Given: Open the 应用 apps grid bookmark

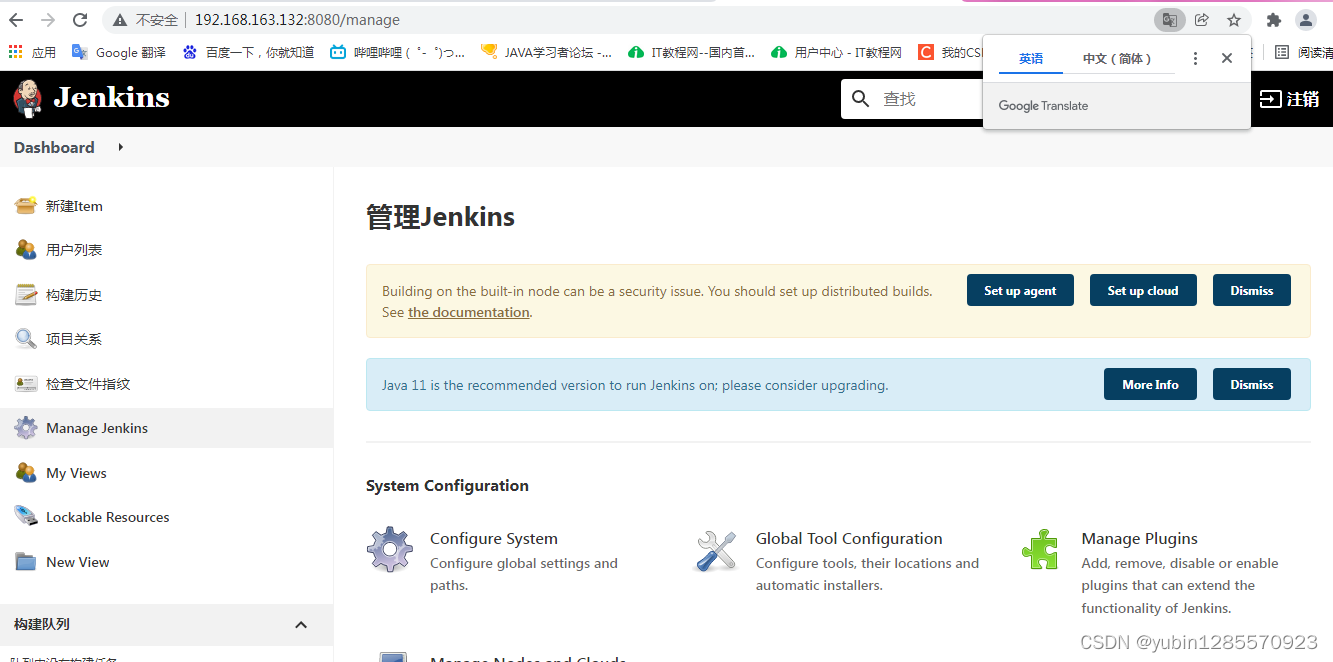Looking at the screenshot, I should pyautogui.click(x=32, y=52).
